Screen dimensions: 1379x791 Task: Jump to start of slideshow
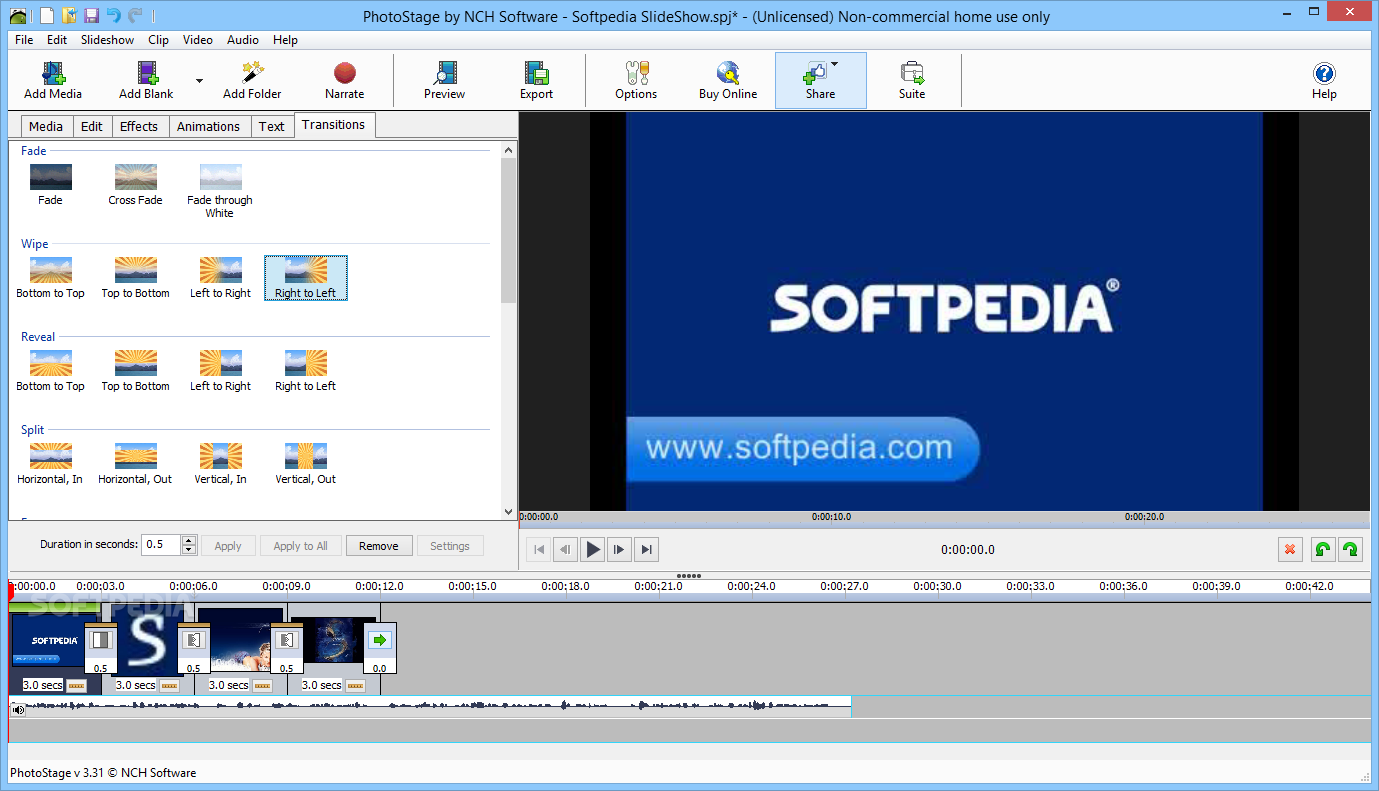click(538, 549)
